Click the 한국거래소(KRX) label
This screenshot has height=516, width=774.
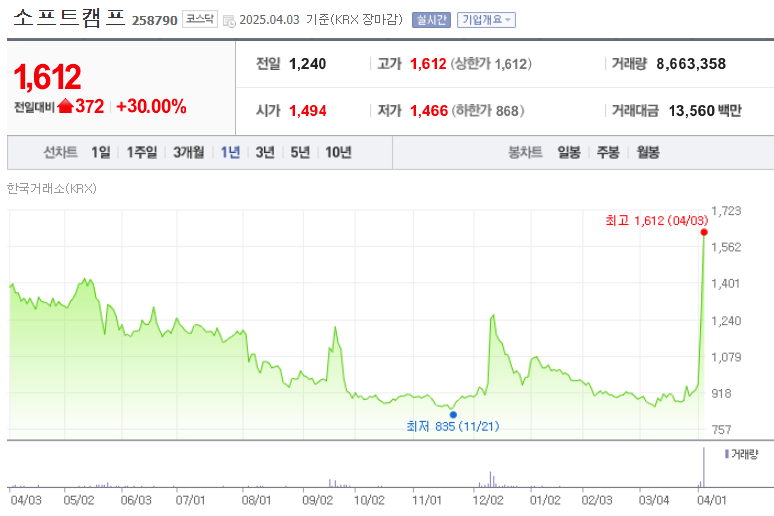(51, 188)
